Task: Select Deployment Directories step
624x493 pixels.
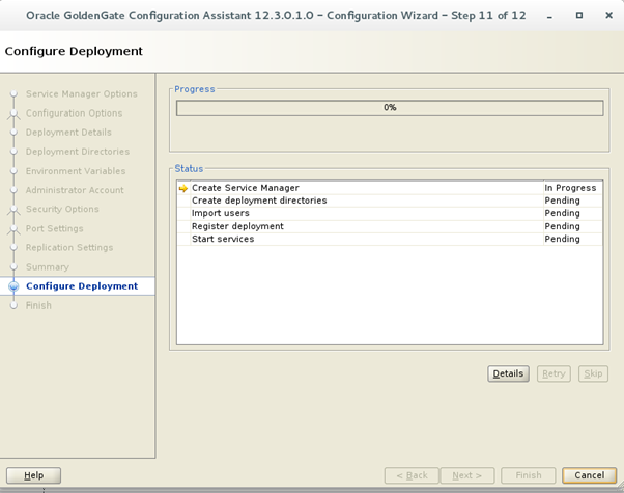Action: pos(78,152)
